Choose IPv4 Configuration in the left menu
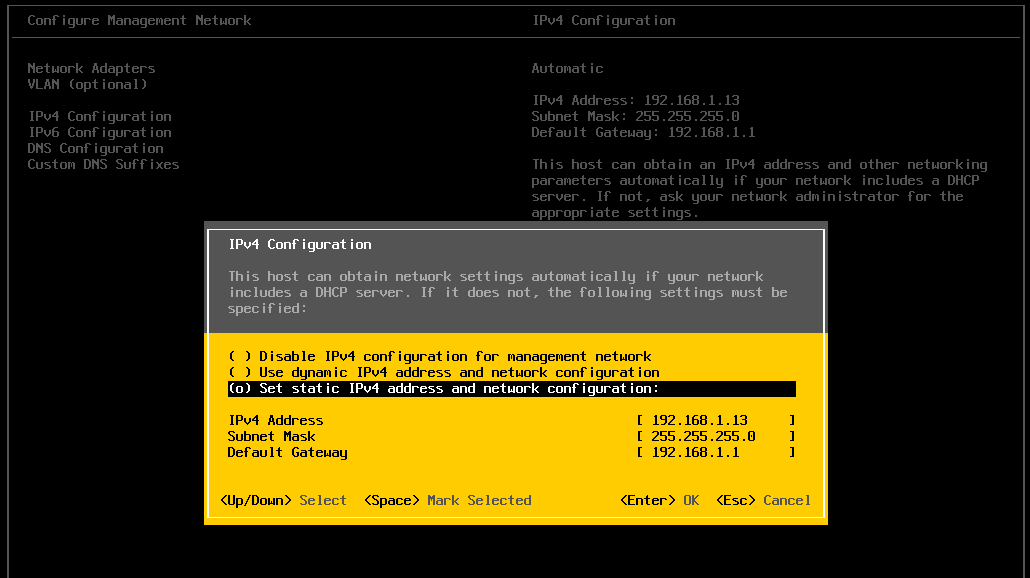Screen dimensions: 1030x578 tap(99, 116)
